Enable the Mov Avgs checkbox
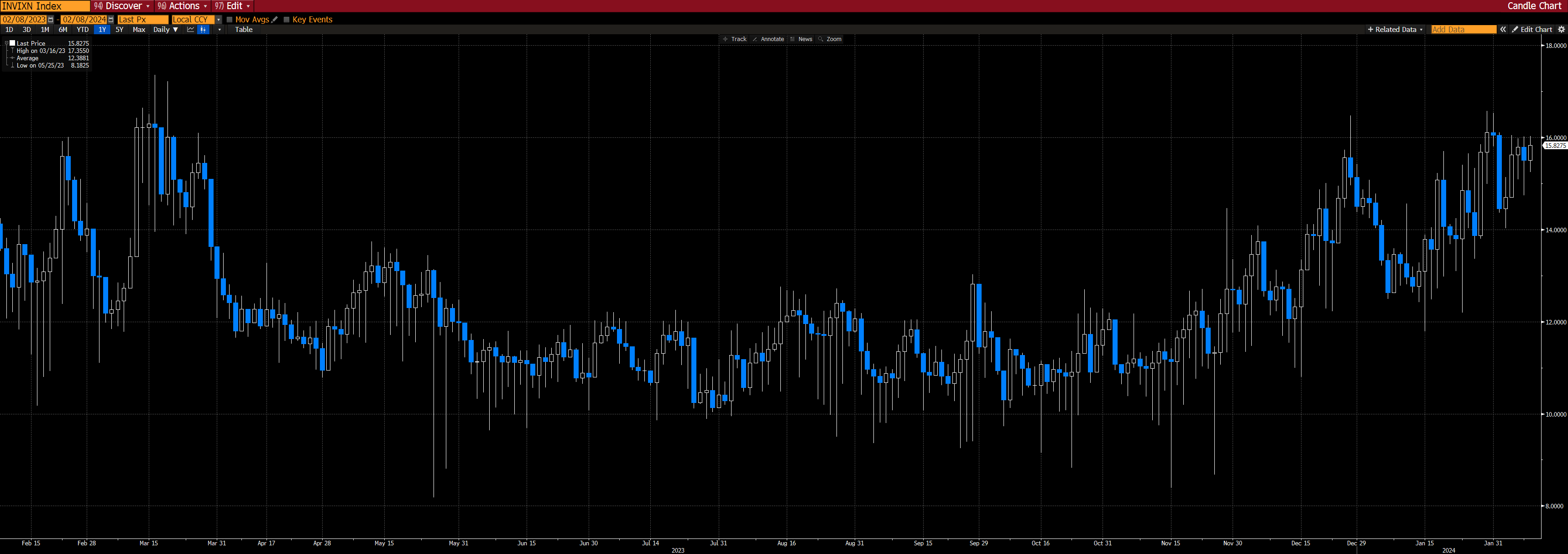The height and width of the screenshot is (554, 1568). point(230,20)
